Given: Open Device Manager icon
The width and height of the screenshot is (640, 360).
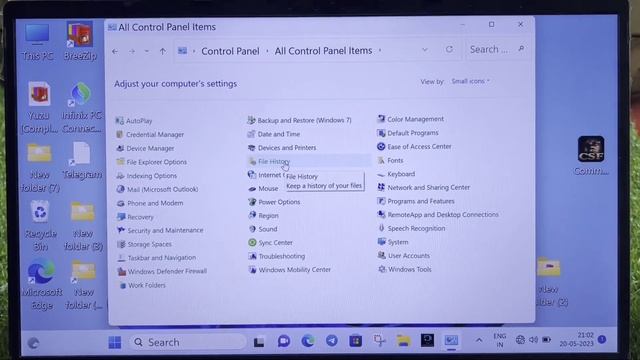Looking at the screenshot, I should pyautogui.click(x=120, y=148).
